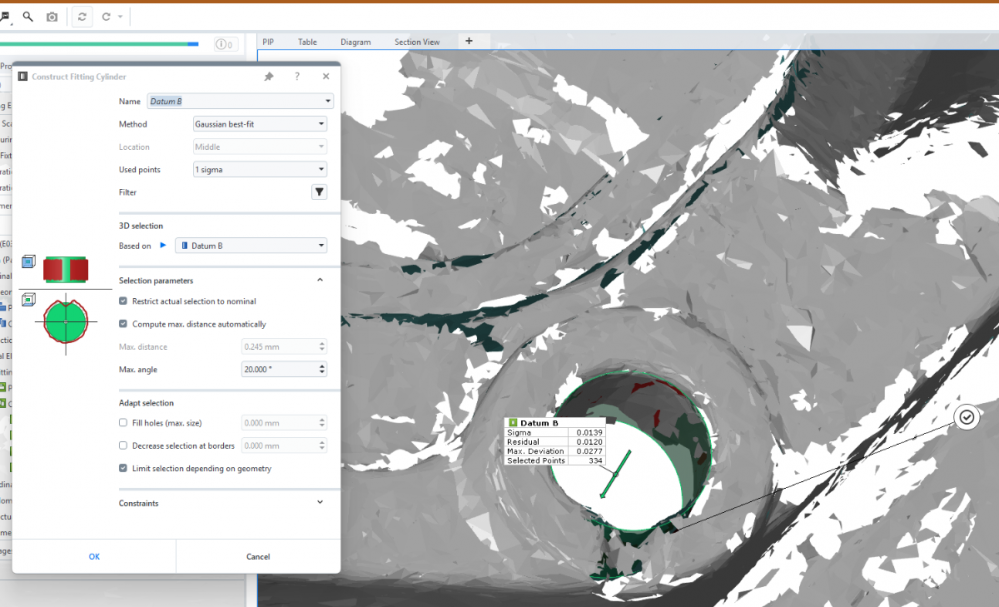Screen dimensions: 999x607
Task: Toggle Restrict actual selection to nominal
Action: point(123,301)
